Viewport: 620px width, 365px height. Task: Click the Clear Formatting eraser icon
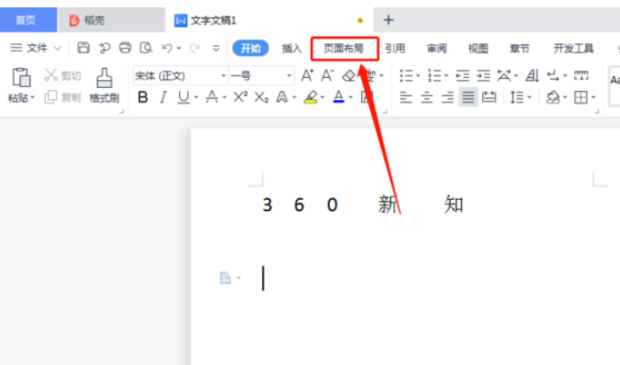(x=349, y=75)
